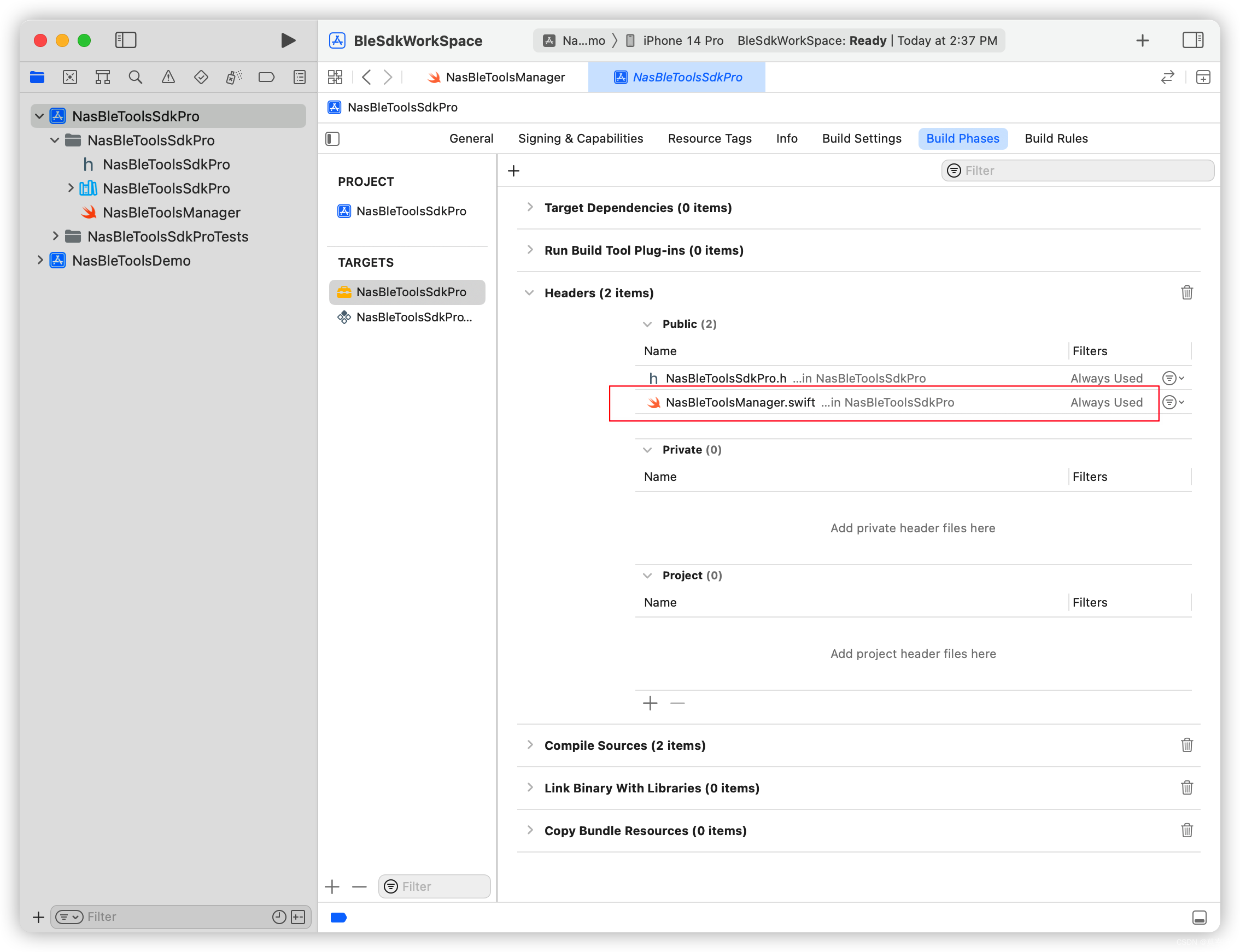Open Signing & Capabilities tab
Viewport: 1240px width, 952px height.
(580, 139)
